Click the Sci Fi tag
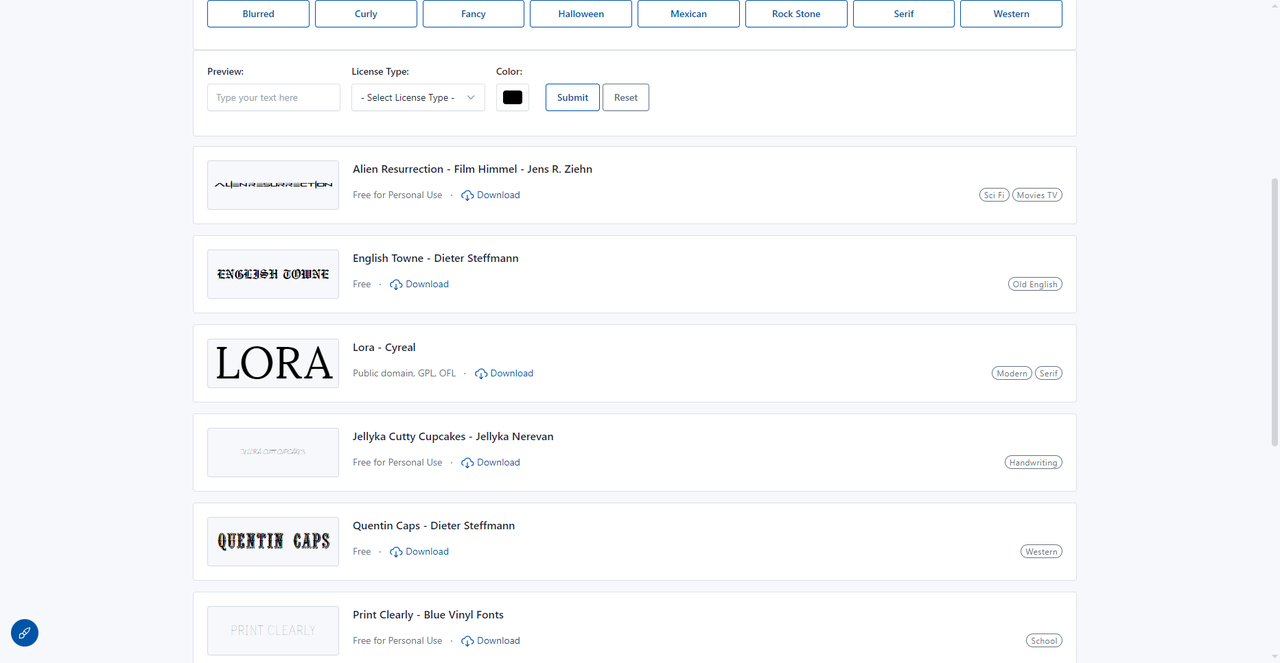This screenshot has height=663, width=1280. coord(994,195)
